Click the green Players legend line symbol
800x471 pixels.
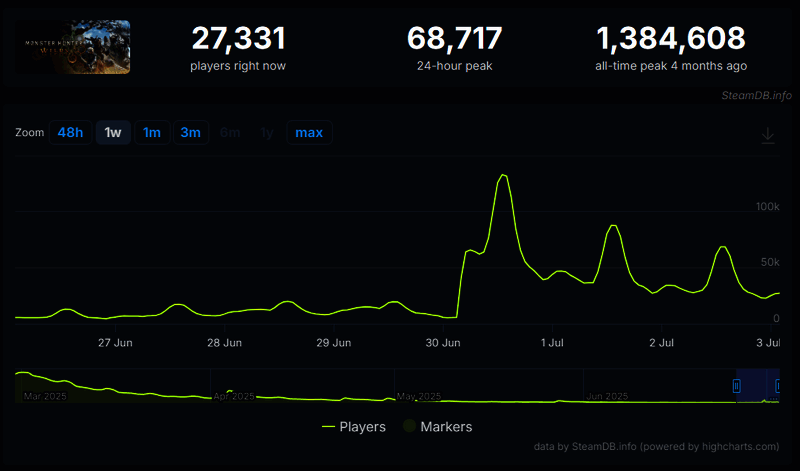coord(328,426)
